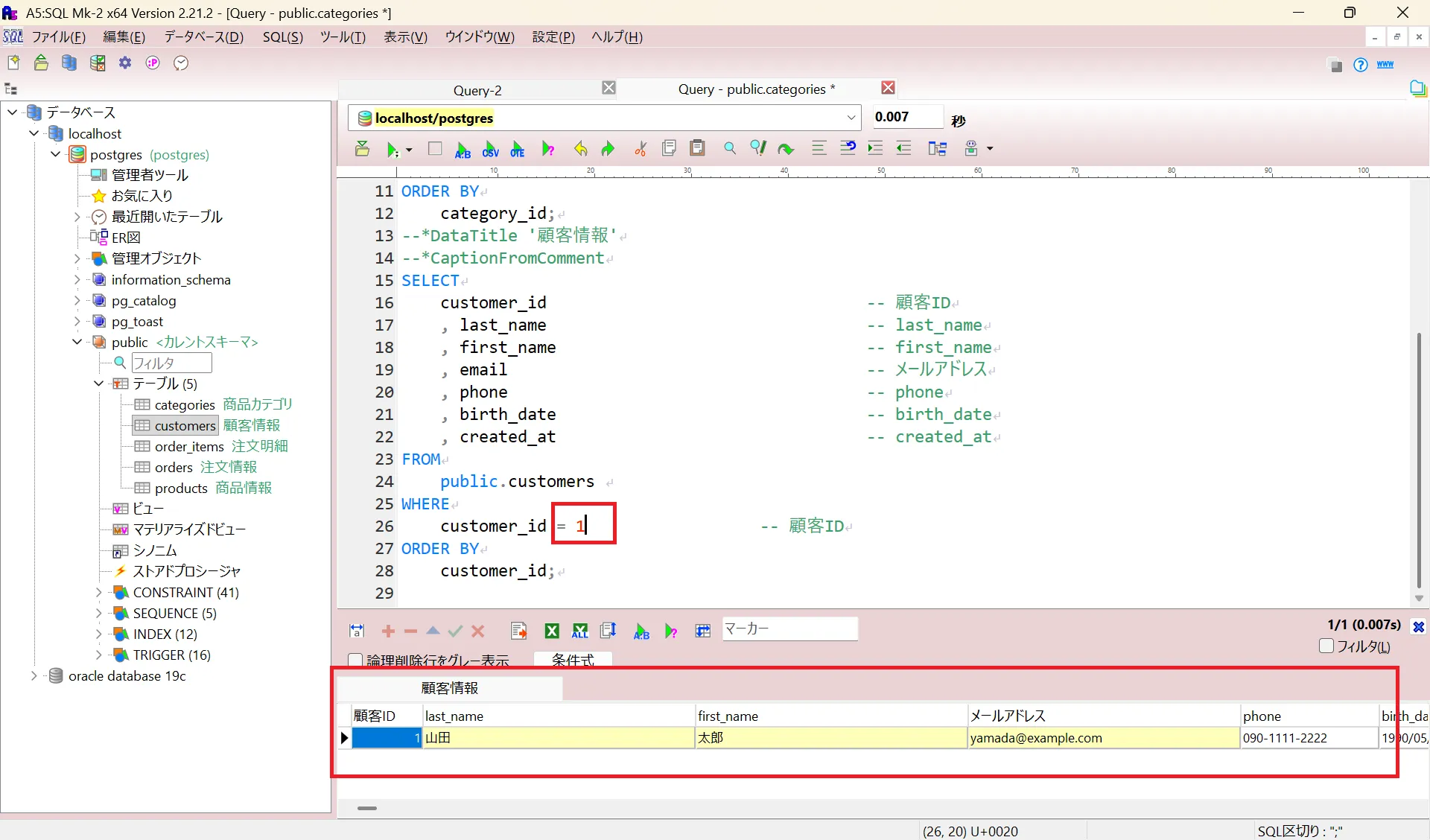
Task: Click the CTE run icon in query toolbar
Action: click(518, 149)
